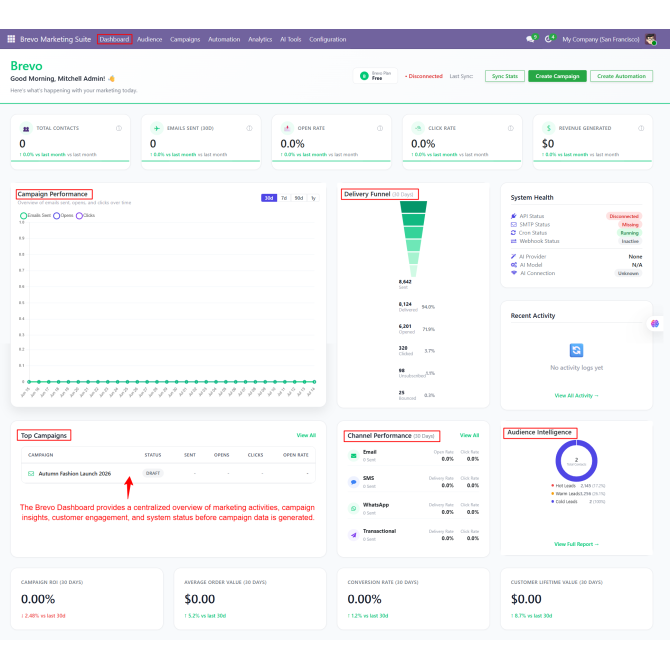670x670 pixels.
Task: Open the Campaigns menu
Action: [x=185, y=39]
